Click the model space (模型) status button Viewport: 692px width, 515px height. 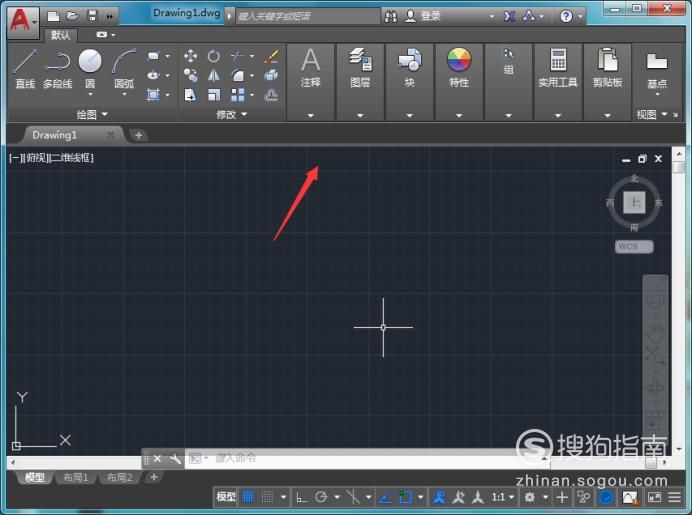click(226, 497)
